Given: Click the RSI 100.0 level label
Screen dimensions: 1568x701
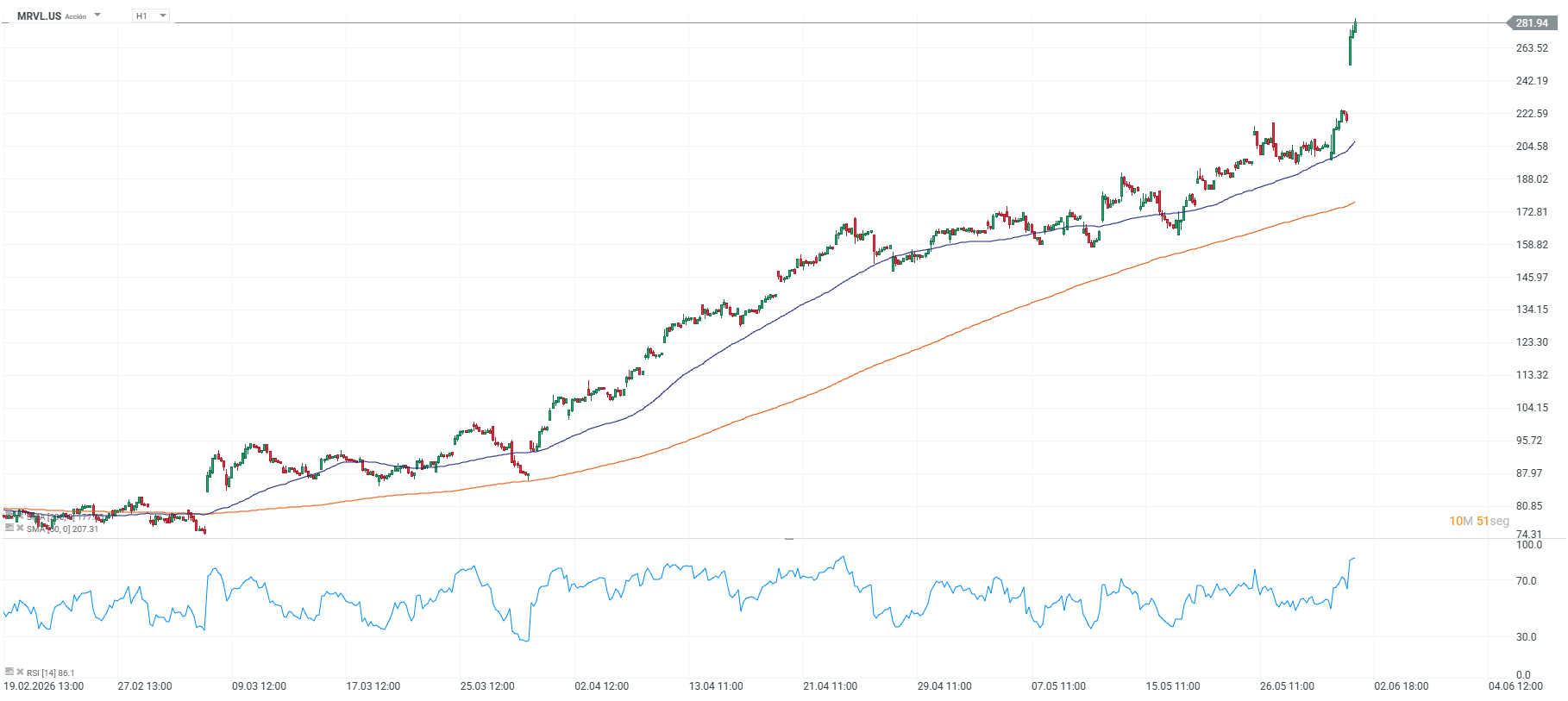Looking at the screenshot, I should point(1529,545).
